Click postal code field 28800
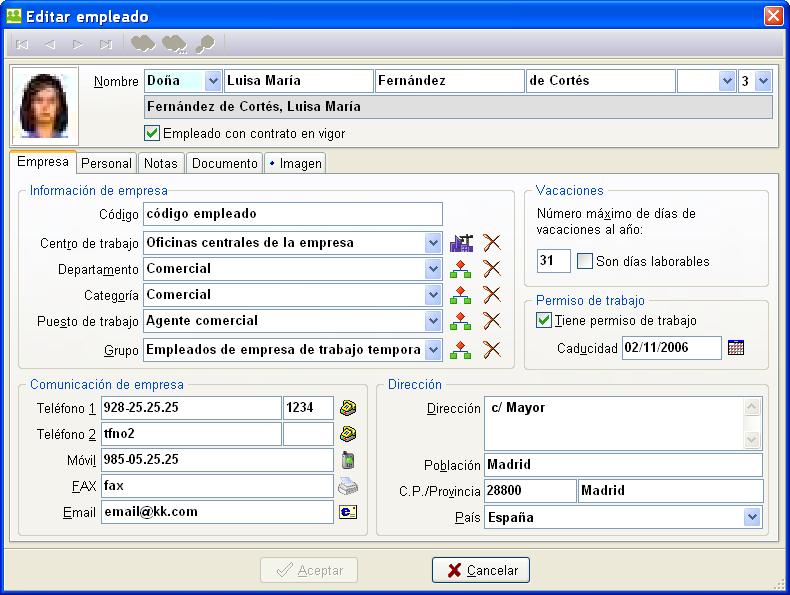The height and width of the screenshot is (595, 790). [x=530, y=491]
